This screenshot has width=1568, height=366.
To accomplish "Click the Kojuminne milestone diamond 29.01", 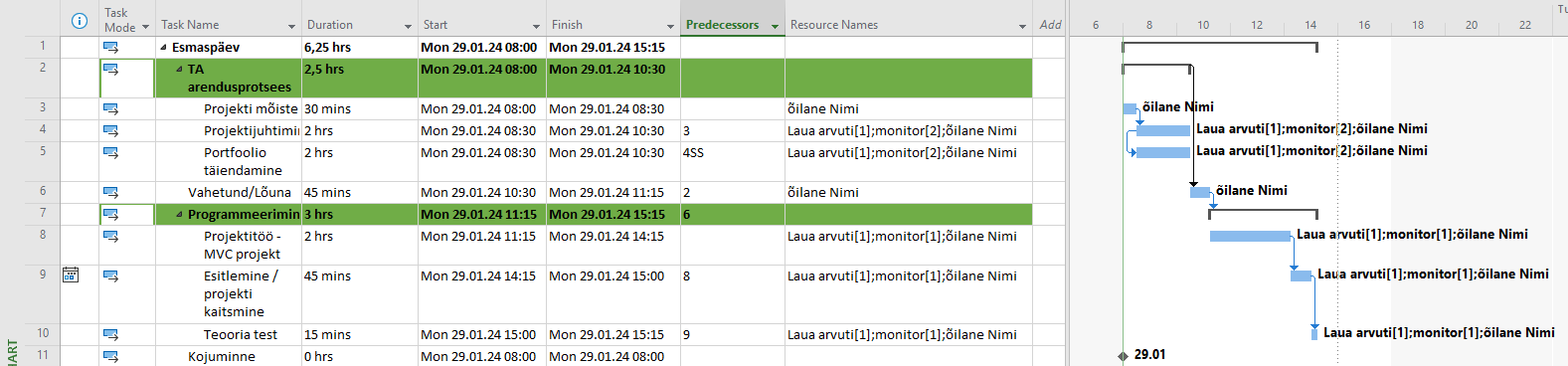I will pyautogui.click(x=1123, y=356).
